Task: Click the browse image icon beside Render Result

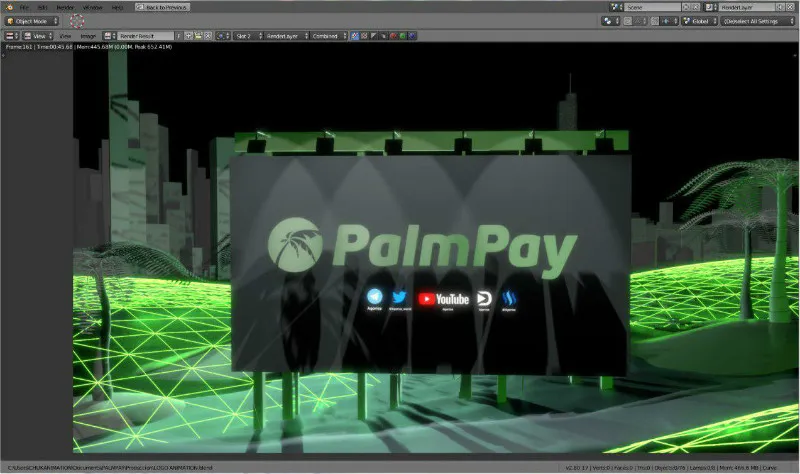Action: [x=110, y=36]
